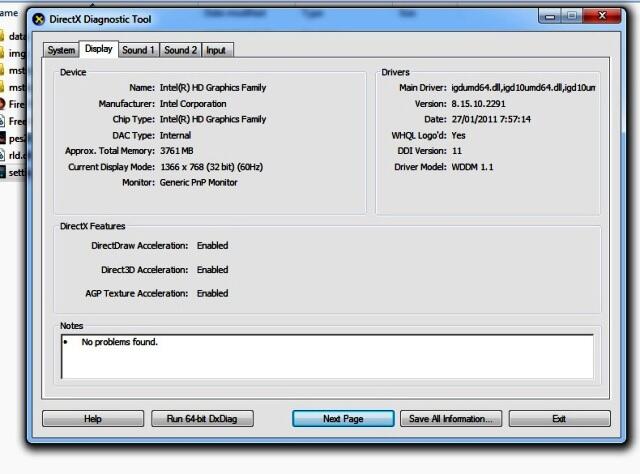Click driver date '27/01/2011 7:57:14'
This screenshot has height=474, width=640.
[491, 119]
